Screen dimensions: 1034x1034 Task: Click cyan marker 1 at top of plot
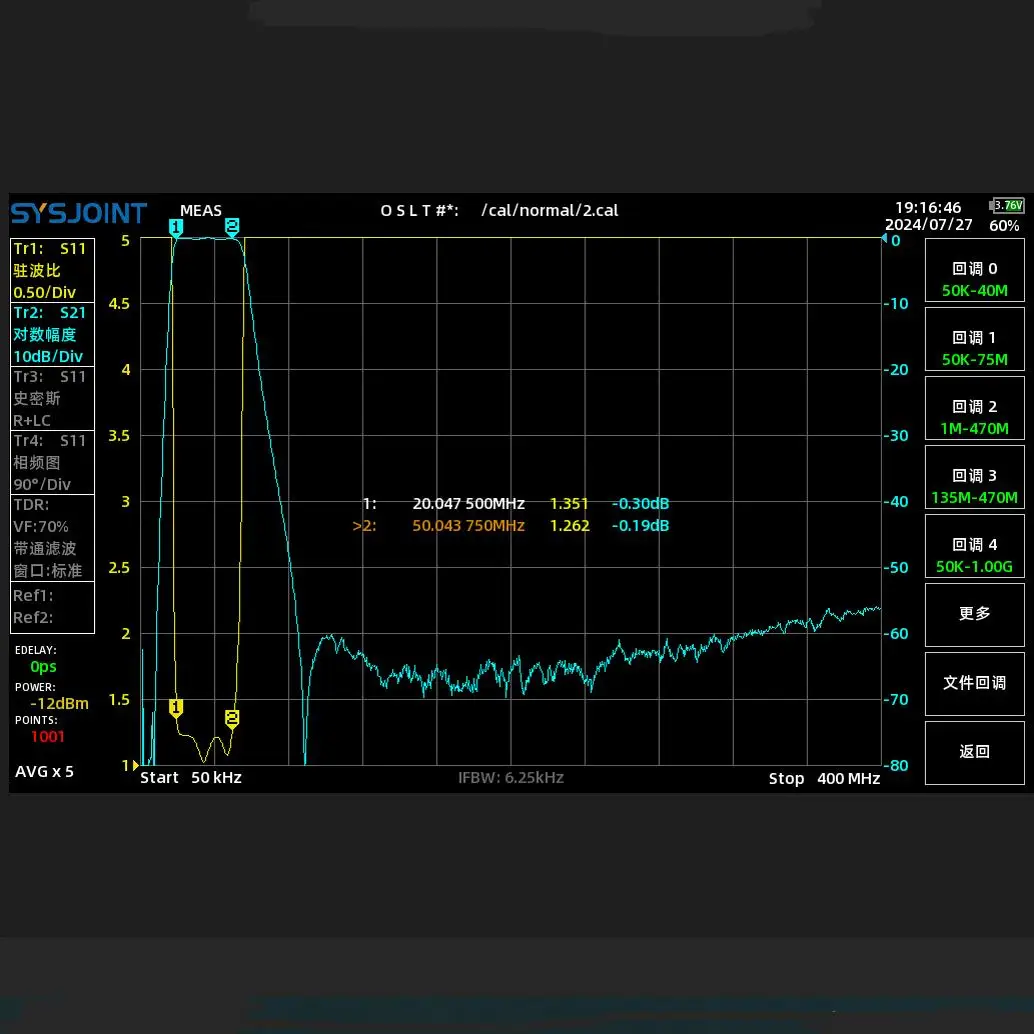pyautogui.click(x=175, y=228)
